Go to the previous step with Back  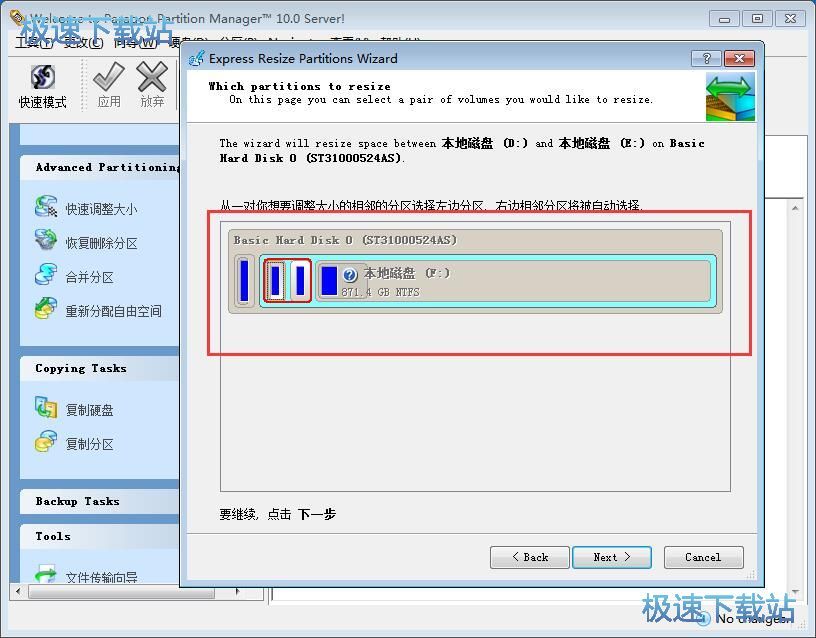click(x=529, y=557)
